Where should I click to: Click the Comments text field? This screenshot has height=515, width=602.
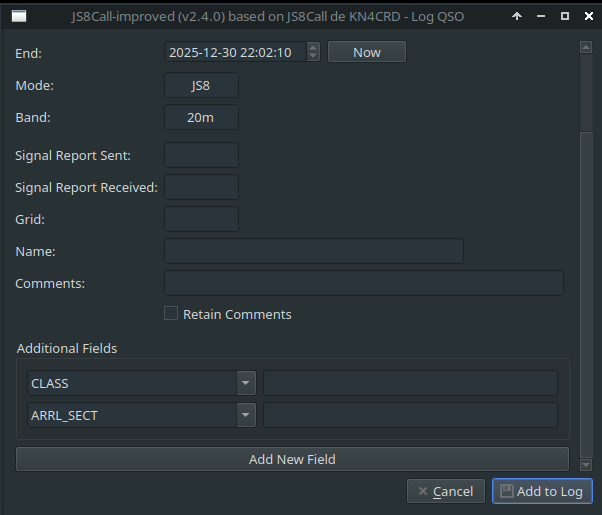(x=363, y=283)
